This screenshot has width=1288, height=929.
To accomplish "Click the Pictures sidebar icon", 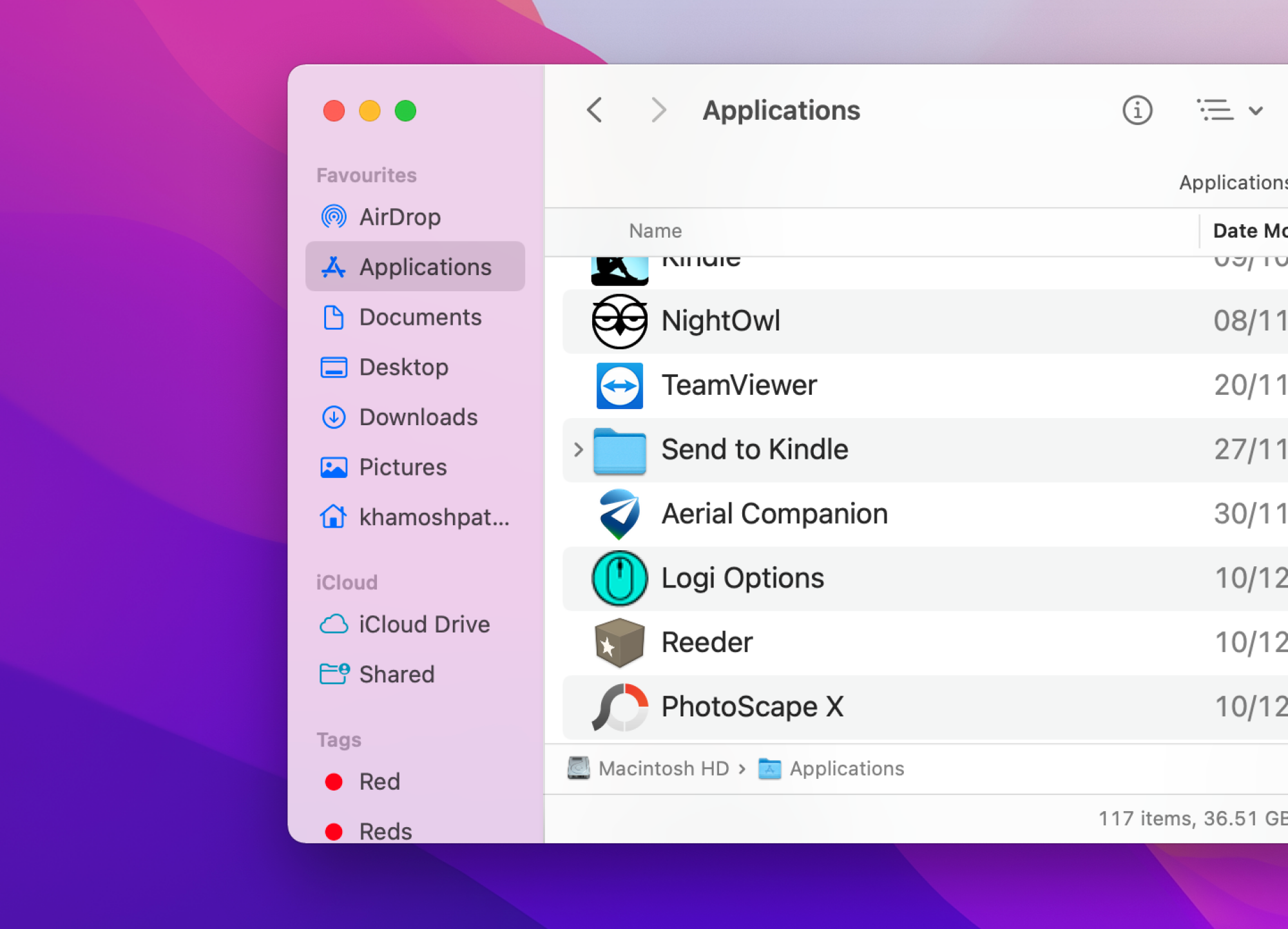I will tap(334, 467).
